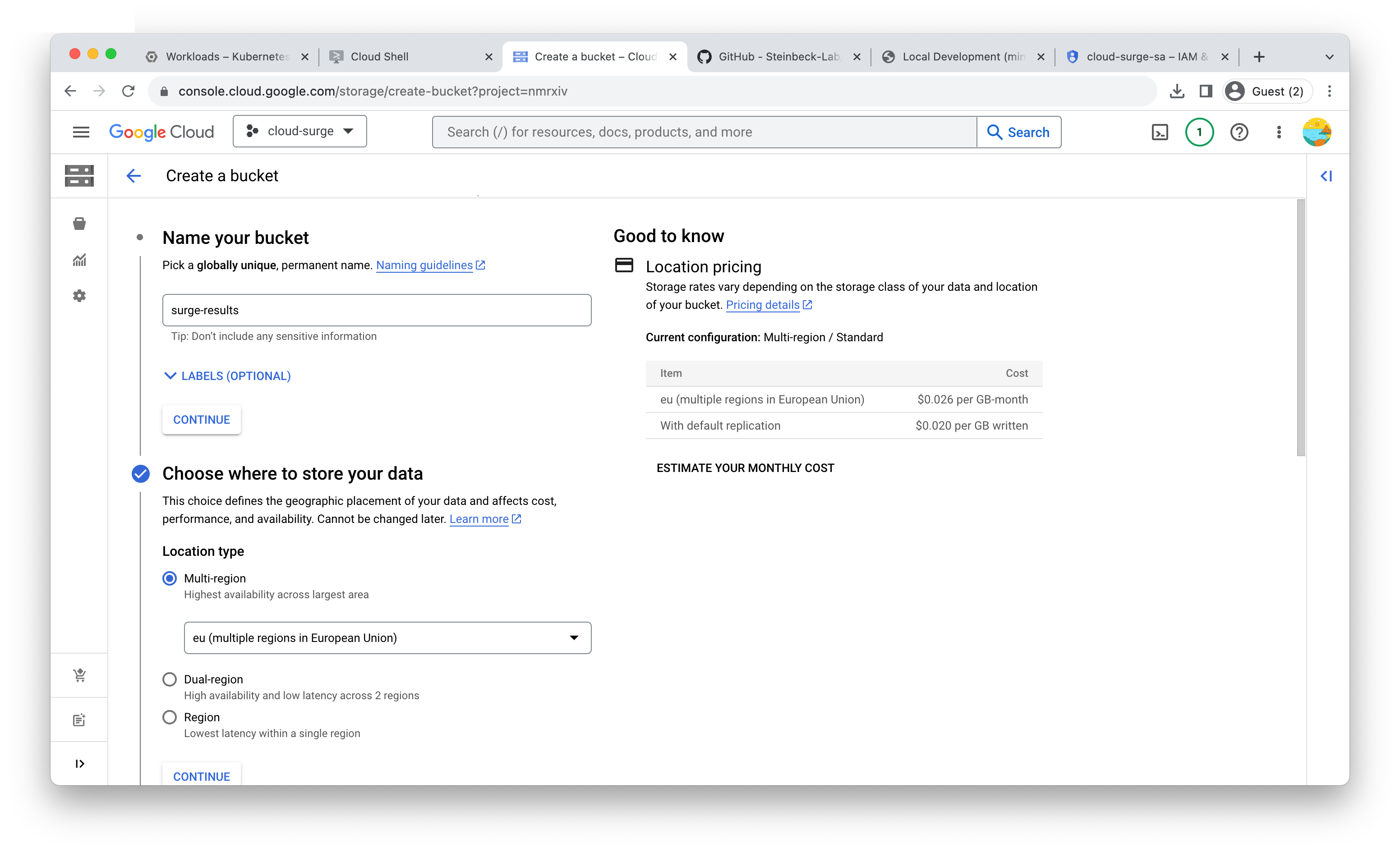Screen dimensions: 1400x852
Task: Click the browser forward arrow
Action: pos(99,91)
